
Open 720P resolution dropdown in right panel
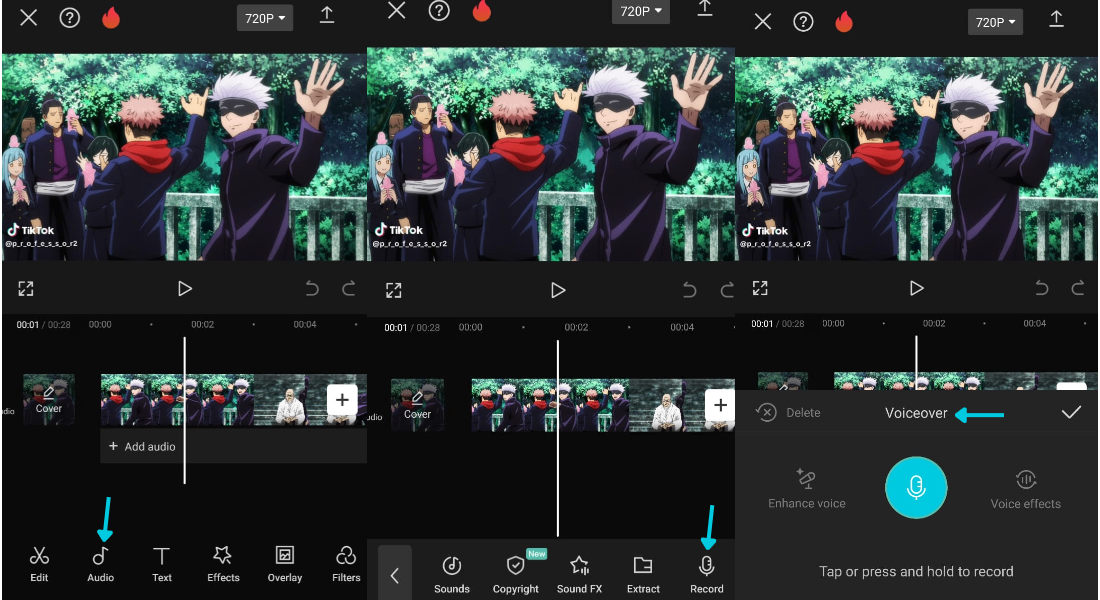(995, 22)
